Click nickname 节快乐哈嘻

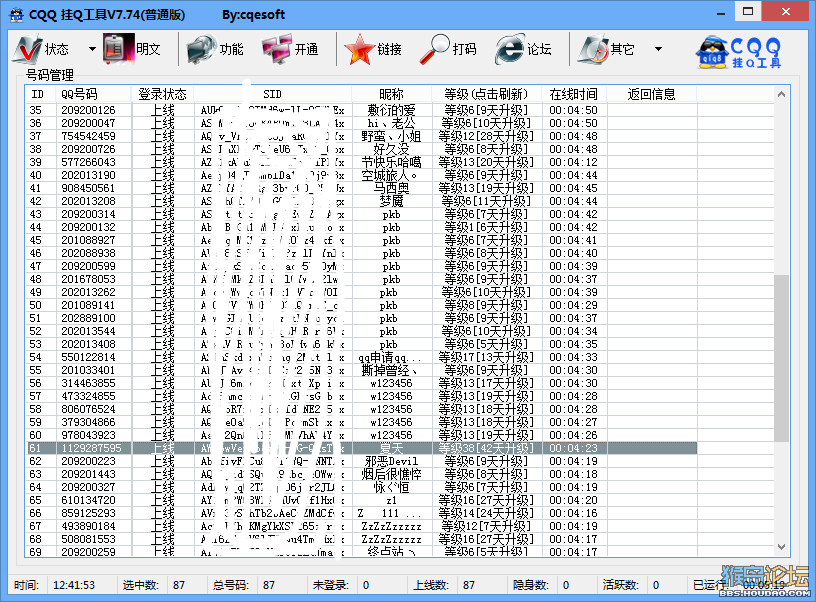point(391,162)
